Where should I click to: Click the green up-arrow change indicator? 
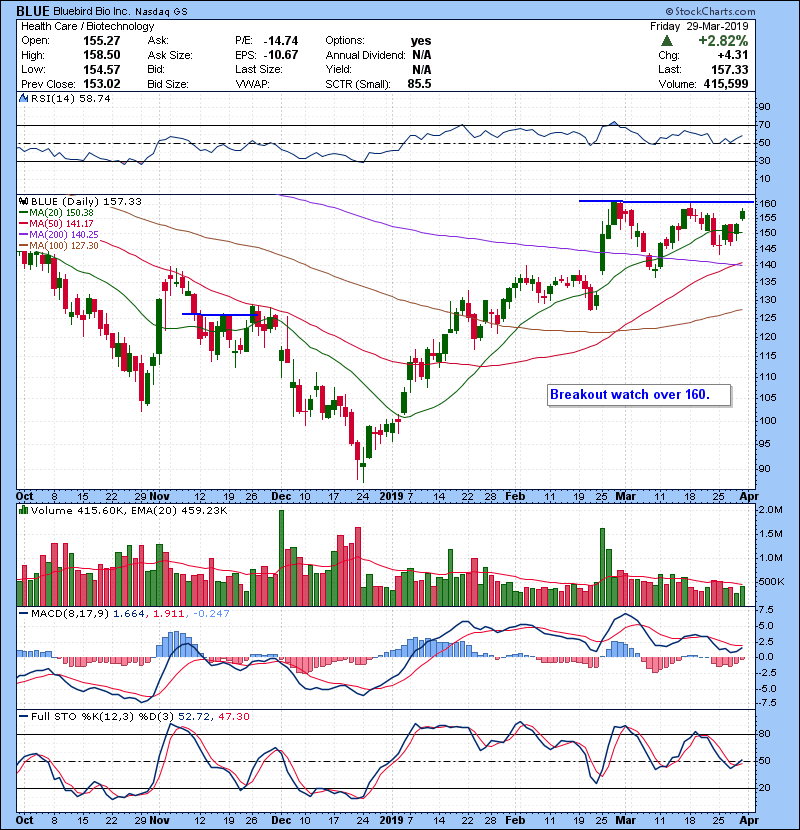click(x=667, y=41)
